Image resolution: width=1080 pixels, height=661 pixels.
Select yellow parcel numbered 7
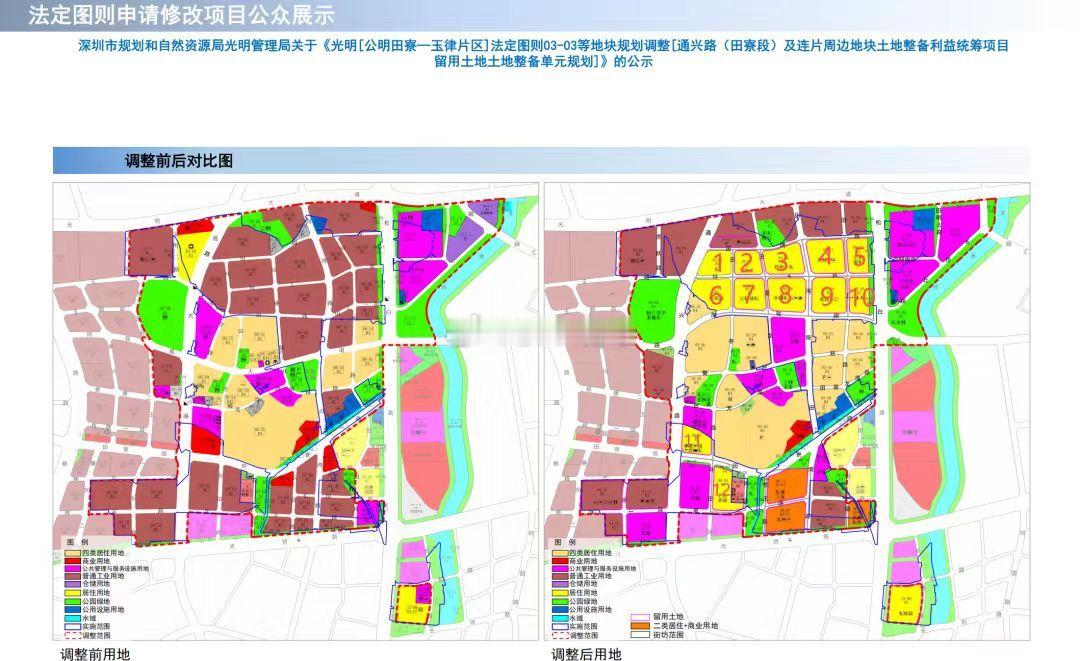coord(749,295)
